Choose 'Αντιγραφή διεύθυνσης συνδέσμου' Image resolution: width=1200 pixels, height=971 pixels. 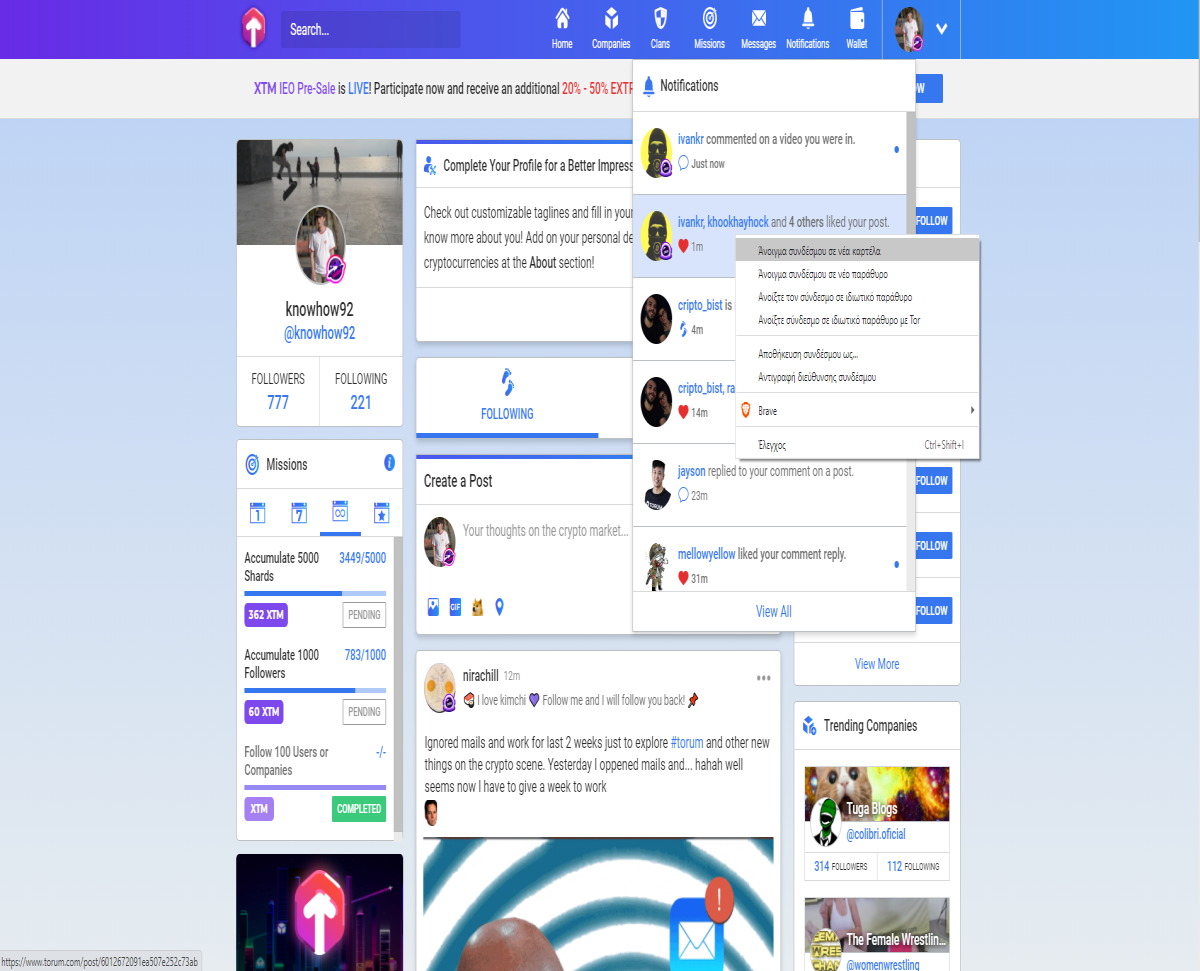pos(857,377)
